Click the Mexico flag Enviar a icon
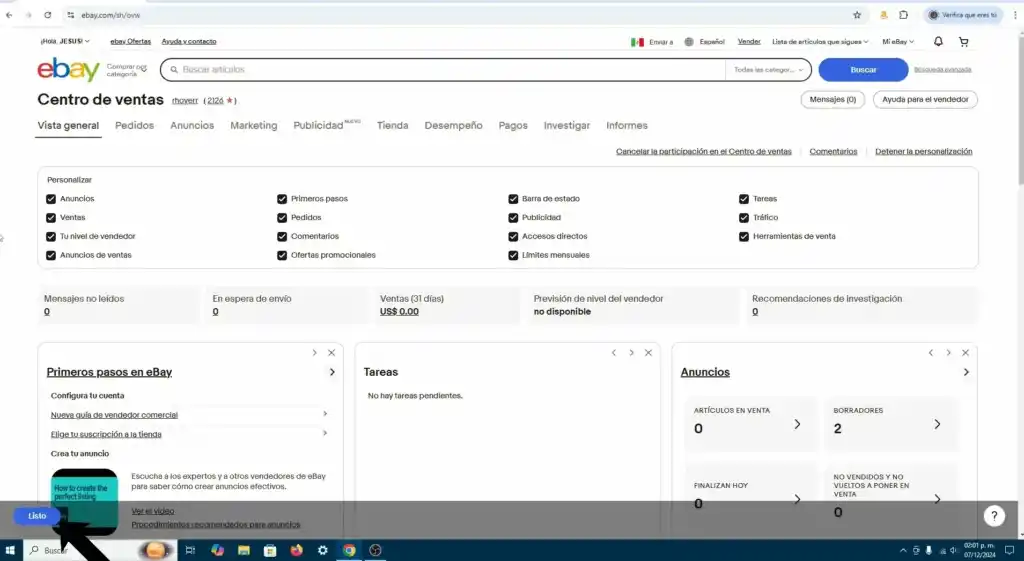This screenshot has height=561, width=1024. [637, 42]
